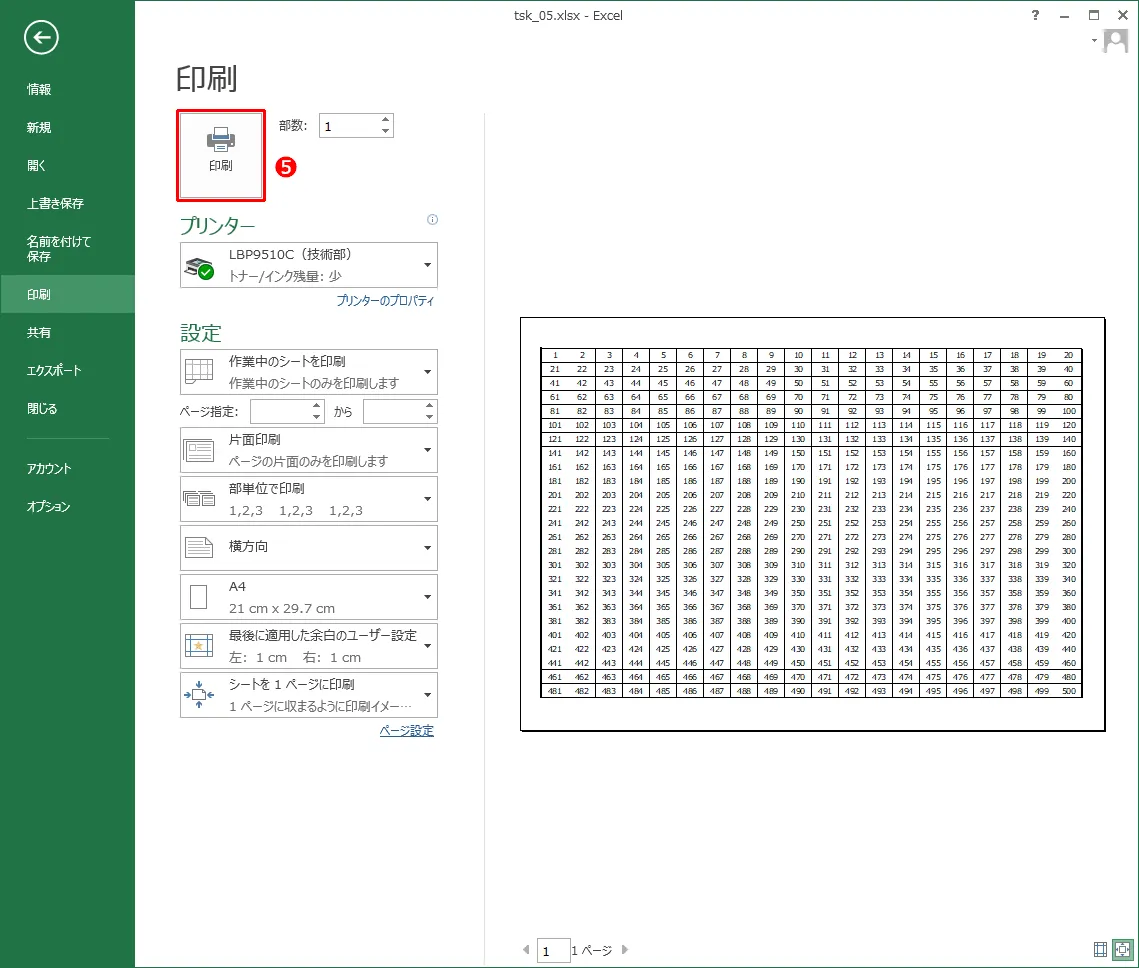Open the custom margins dropdown
The height and width of the screenshot is (968, 1139).
coord(309,646)
